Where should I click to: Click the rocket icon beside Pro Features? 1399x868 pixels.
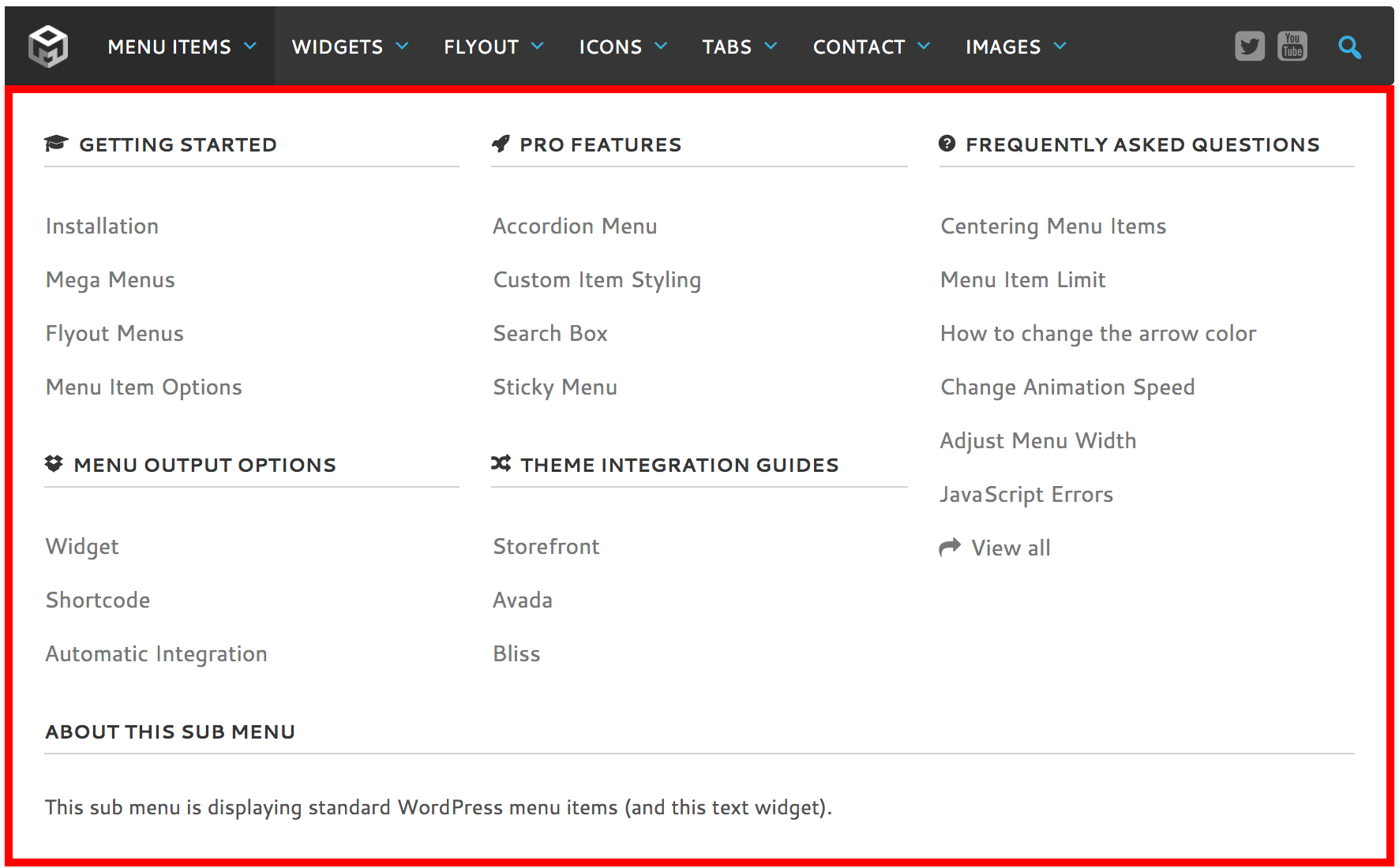[501, 144]
